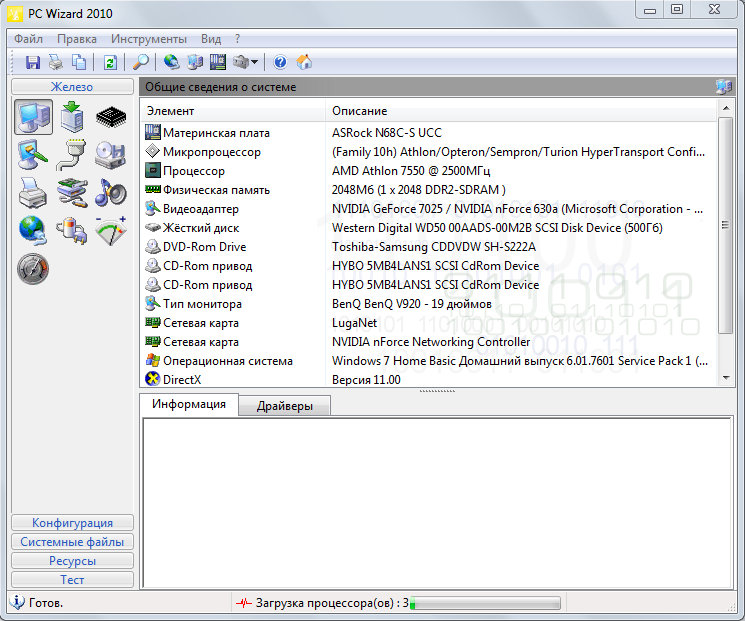Click the blue Help question mark icon
Image resolution: width=745 pixels, height=621 pixels.
(280, 62)
